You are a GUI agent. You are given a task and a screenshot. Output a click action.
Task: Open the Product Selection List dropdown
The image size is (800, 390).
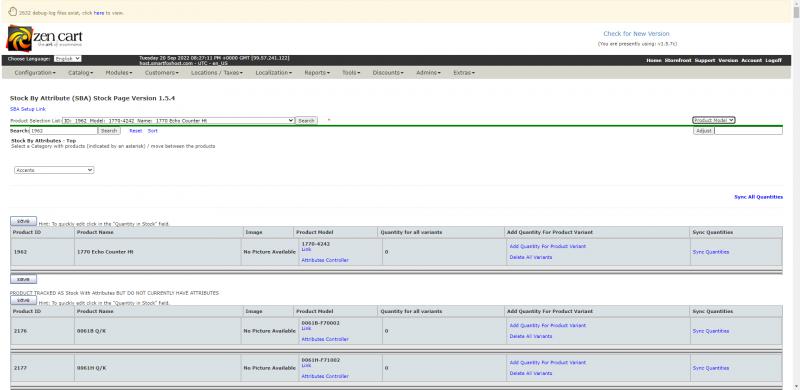pyautogui.click(x=178, y=120)
